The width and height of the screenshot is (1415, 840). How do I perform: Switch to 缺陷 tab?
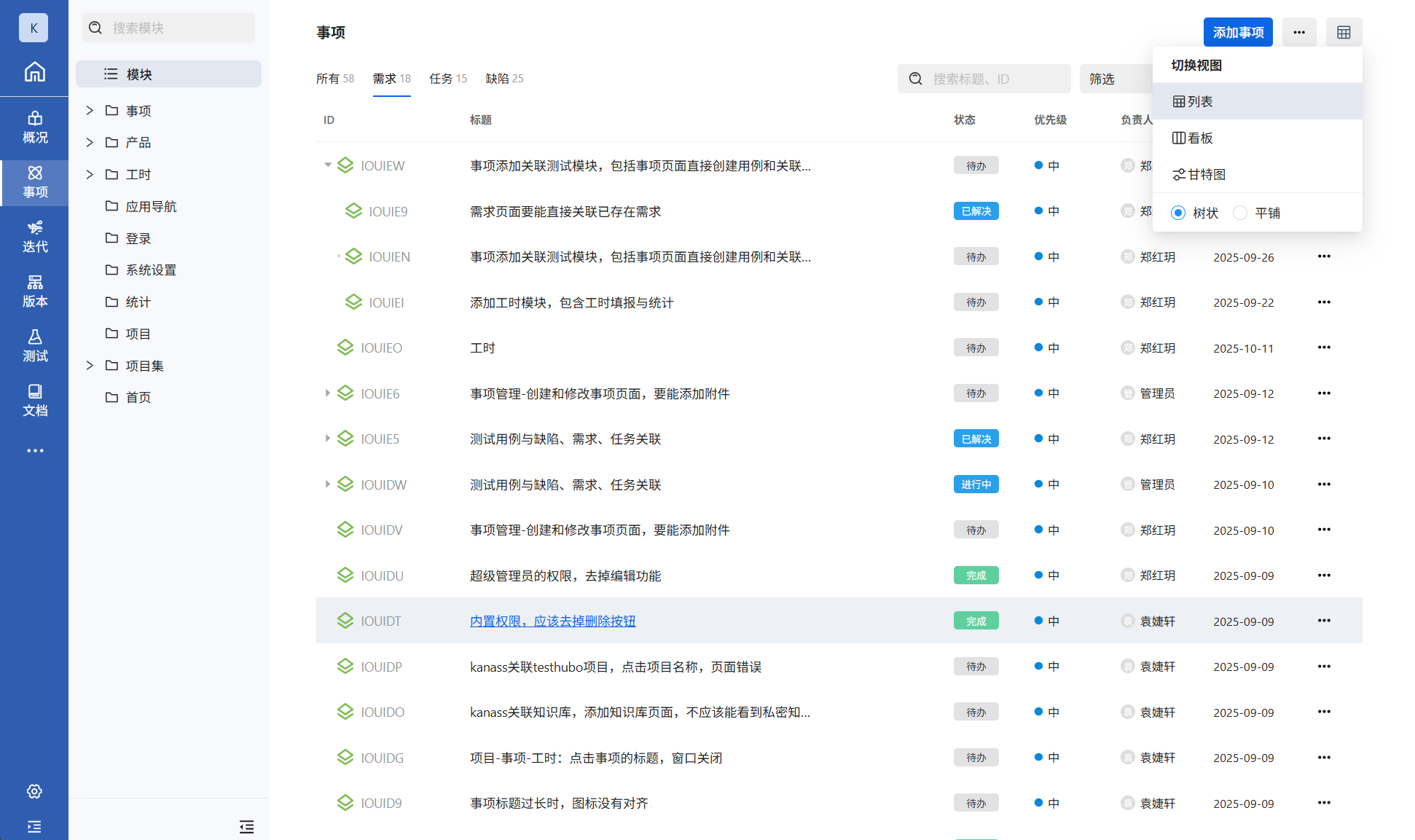tap(503, 79)
